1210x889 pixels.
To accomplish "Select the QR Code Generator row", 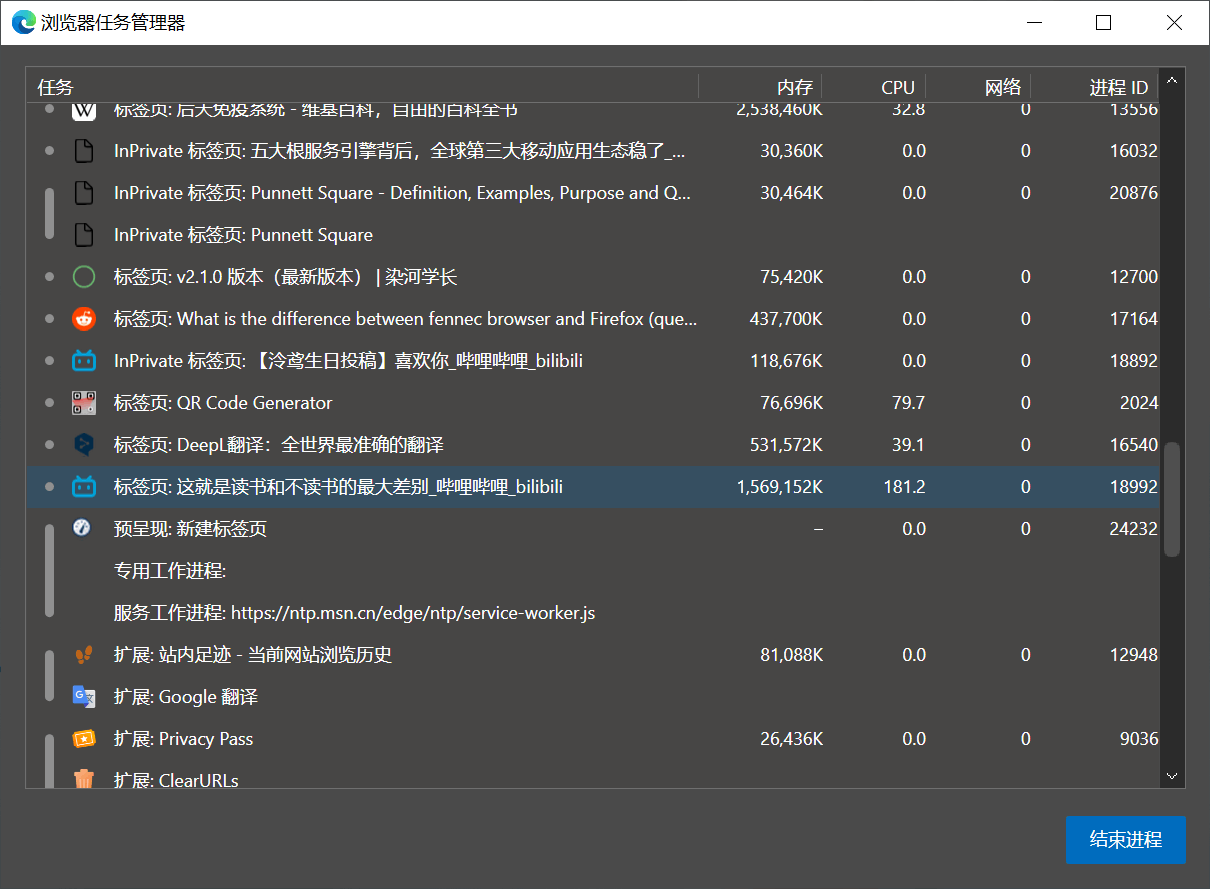I will 593,403.
